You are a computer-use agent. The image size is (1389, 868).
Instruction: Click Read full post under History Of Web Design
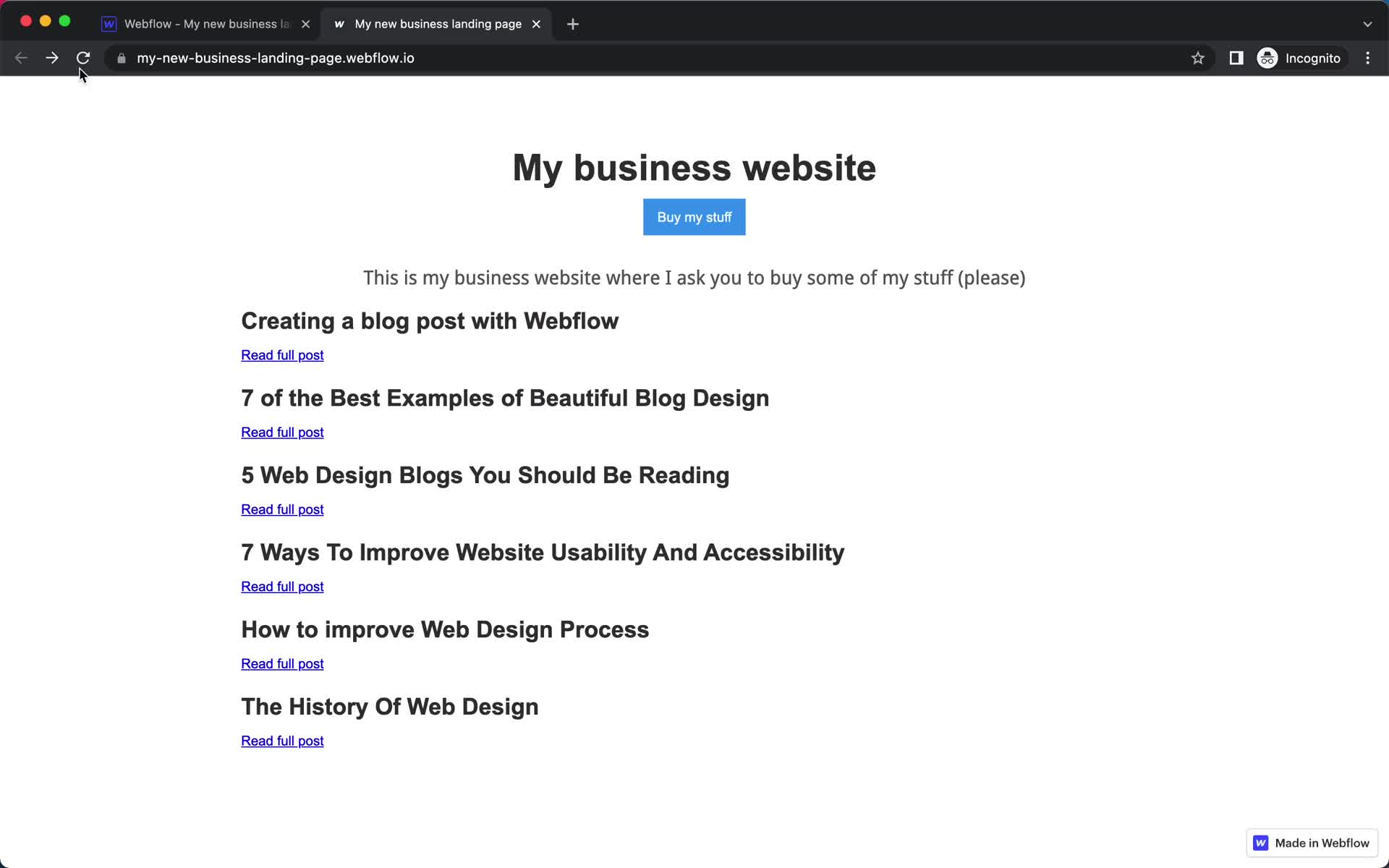pyautogui.click(x=282, y=740)
